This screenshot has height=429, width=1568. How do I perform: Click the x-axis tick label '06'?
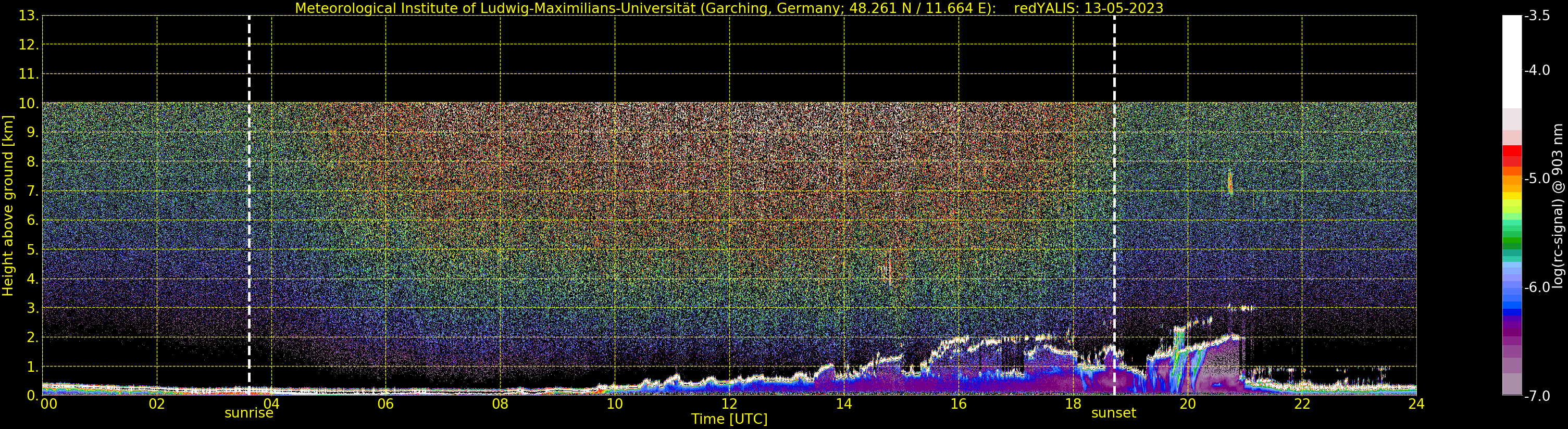(x=385, y=404)
